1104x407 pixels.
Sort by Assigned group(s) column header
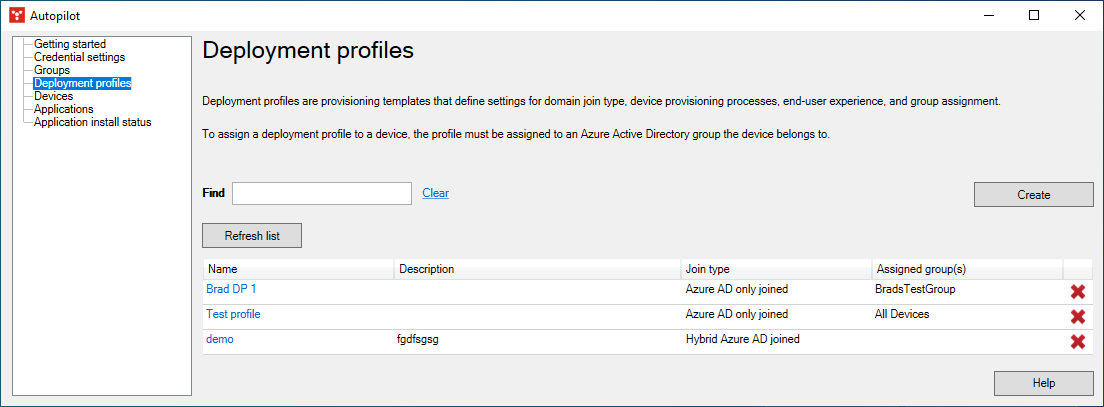[x=920, y=269]
